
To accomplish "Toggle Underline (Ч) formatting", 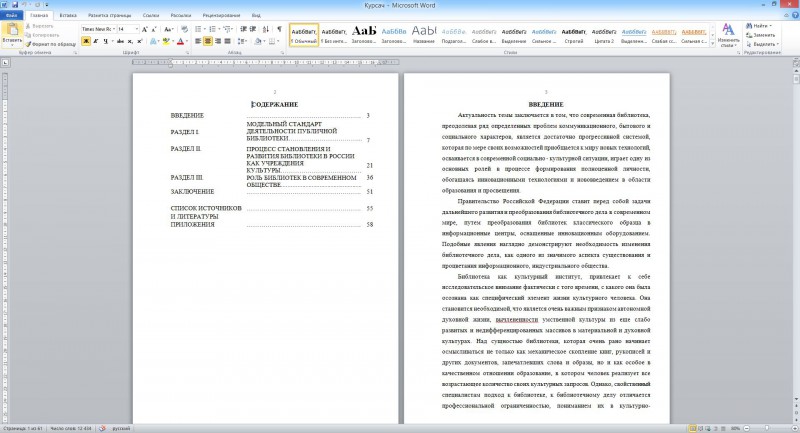I will click(x=106, y=41).
